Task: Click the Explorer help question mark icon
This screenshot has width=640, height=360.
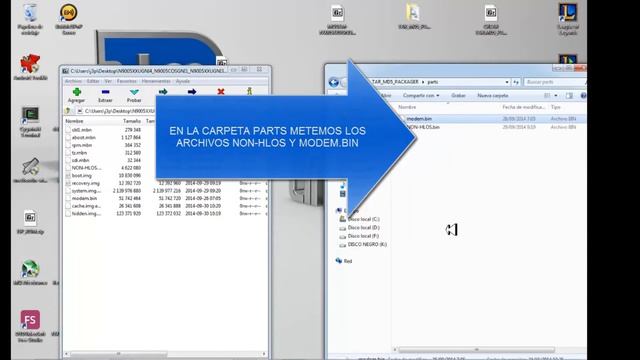Action: 583,96
